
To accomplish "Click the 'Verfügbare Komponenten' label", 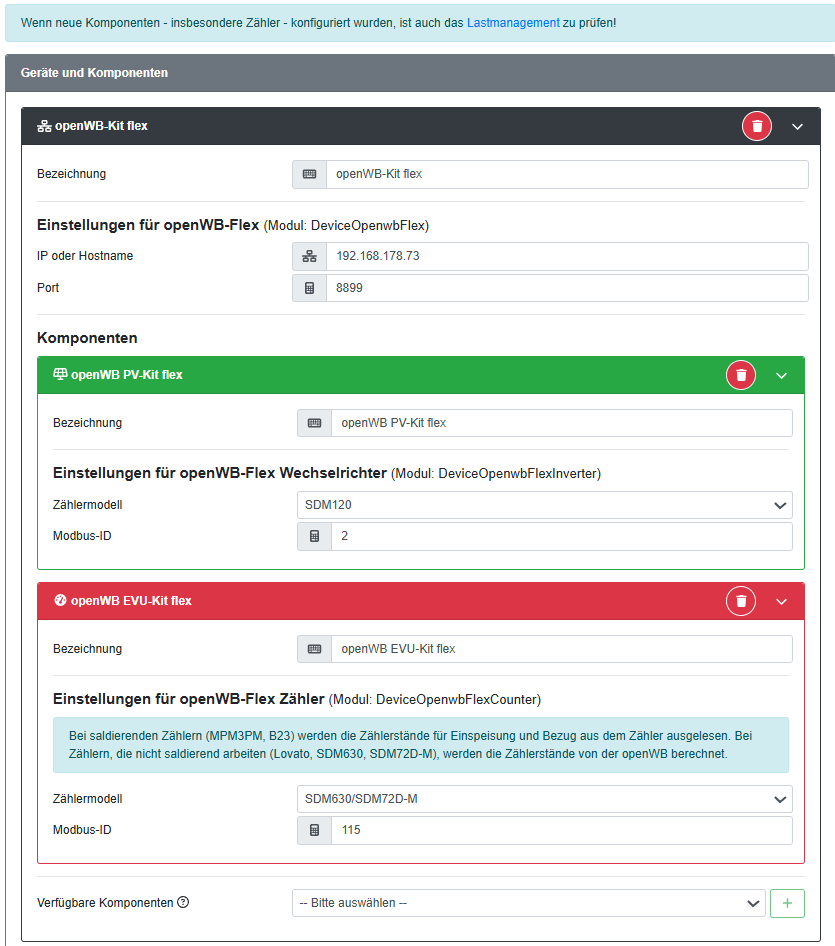I will [105, 903].
